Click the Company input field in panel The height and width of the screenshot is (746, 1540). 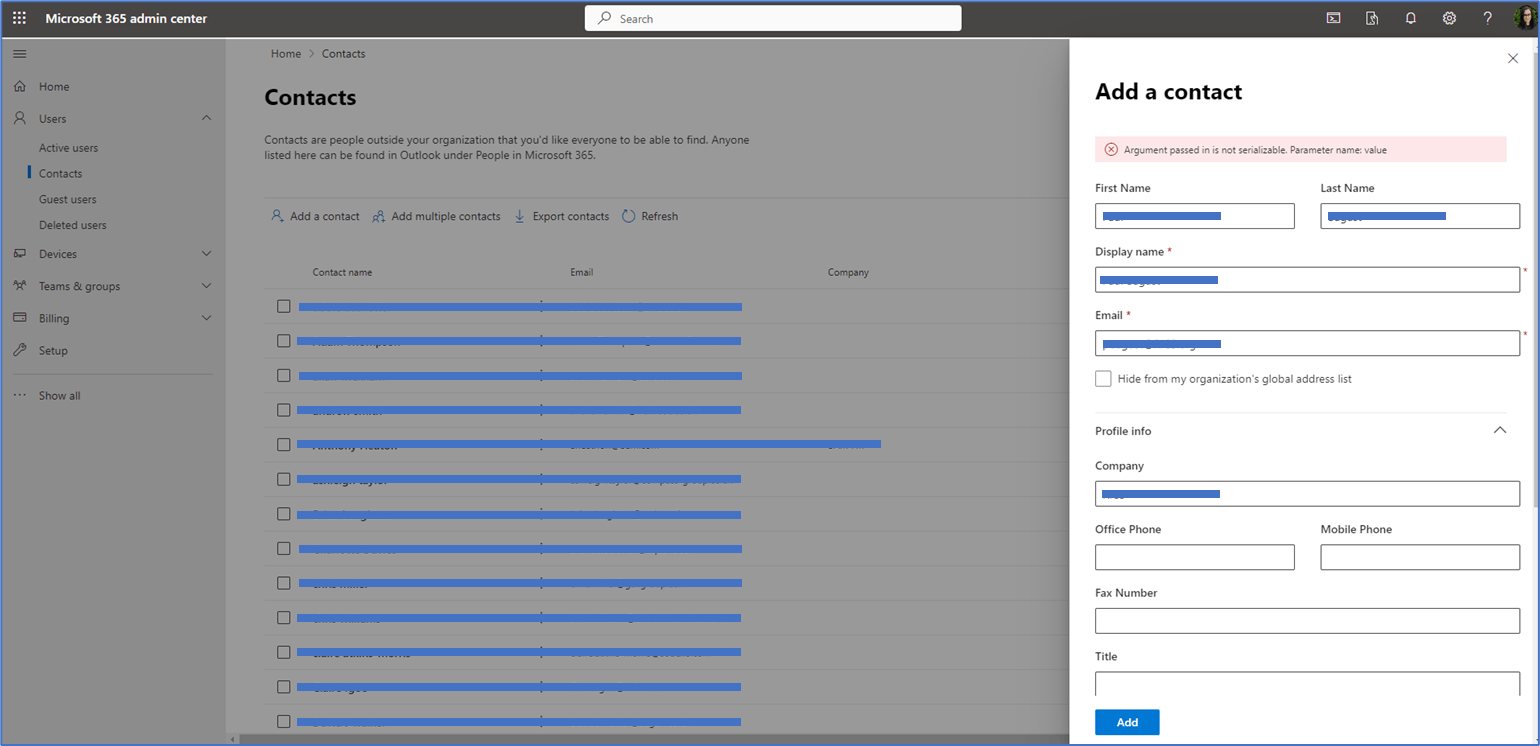pos(1307,494)
